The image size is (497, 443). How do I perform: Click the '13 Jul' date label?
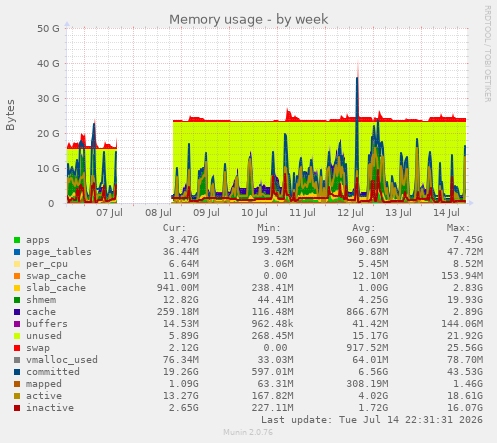398,213
